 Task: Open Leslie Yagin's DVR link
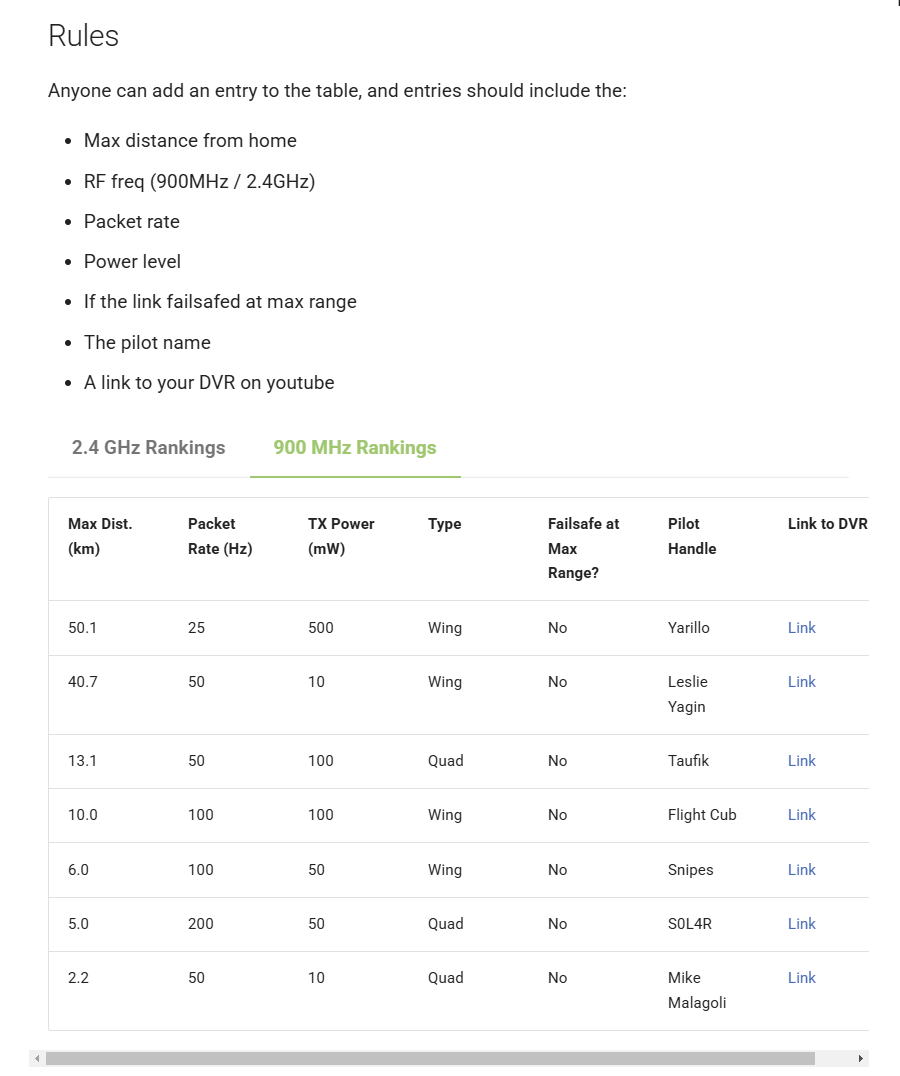click(x=801, y=682)
